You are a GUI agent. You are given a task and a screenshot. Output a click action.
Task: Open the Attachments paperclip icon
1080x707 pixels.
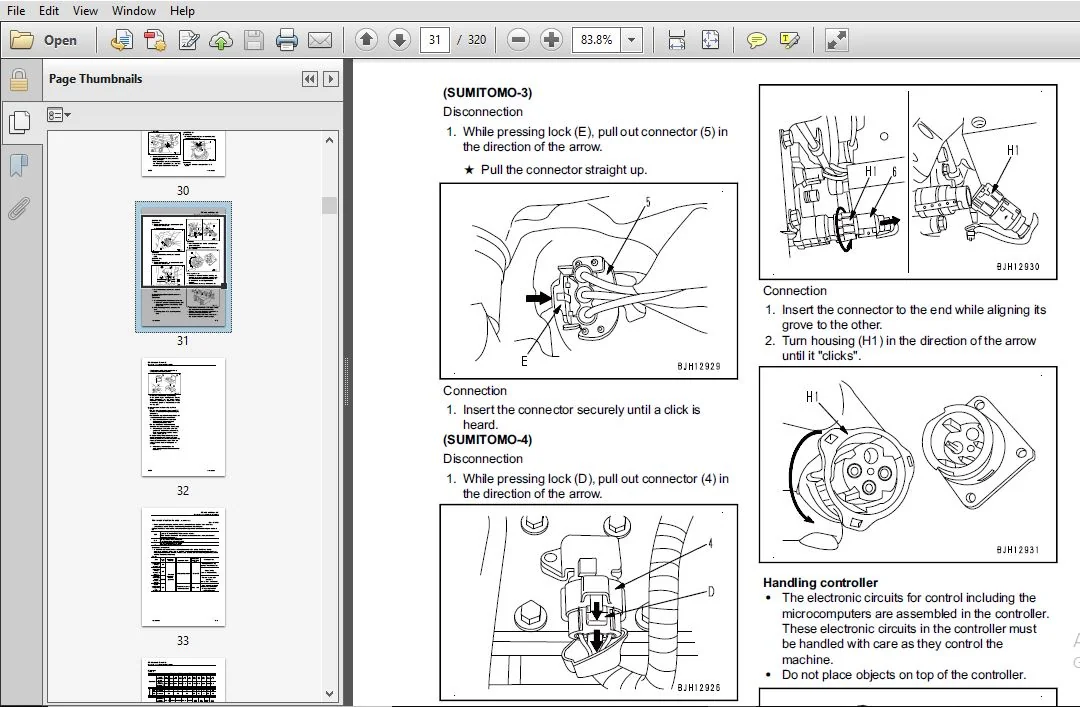coord(19,209)
